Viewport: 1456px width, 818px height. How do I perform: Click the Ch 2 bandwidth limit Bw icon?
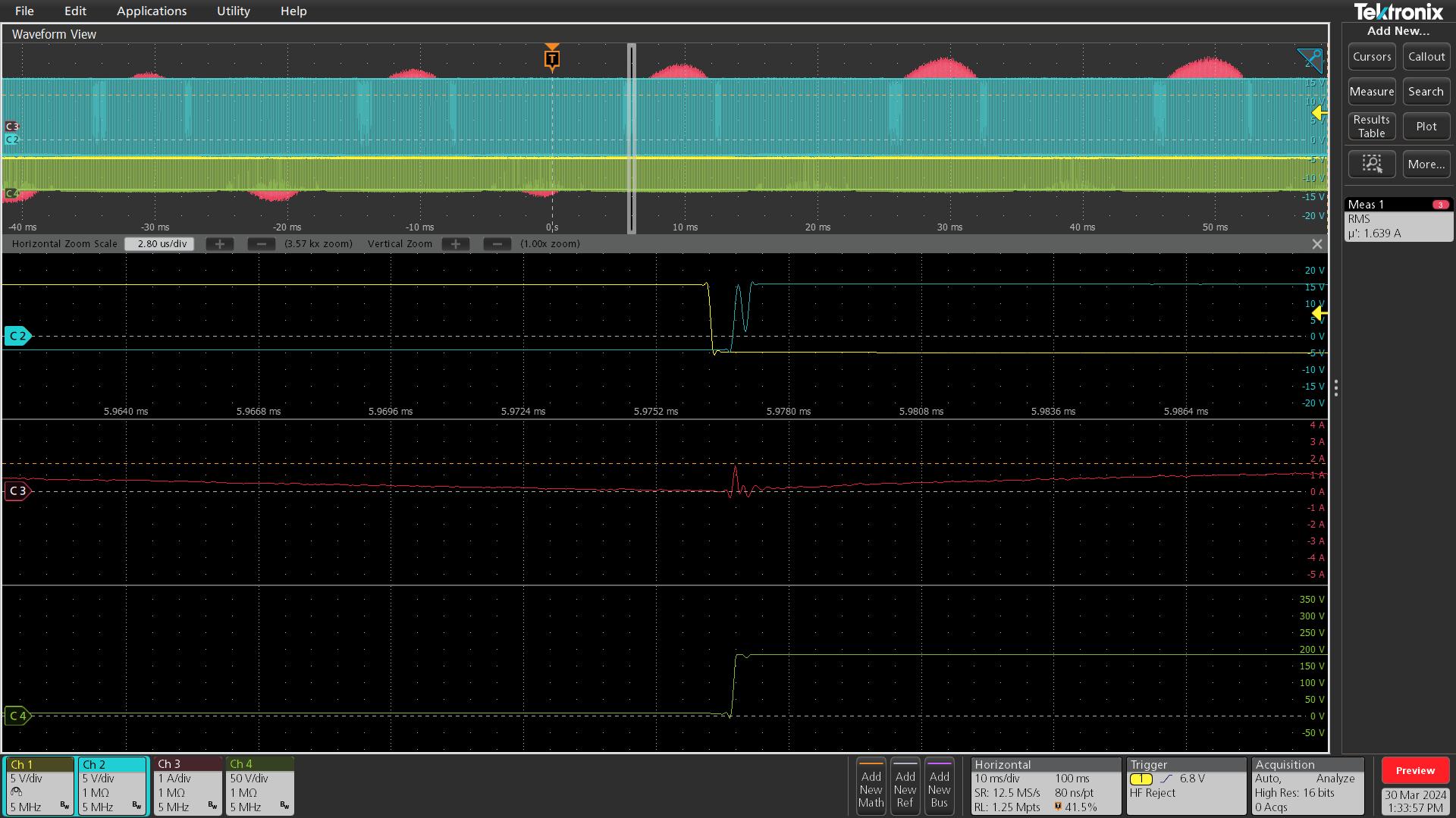pyautogui.click(x=136, y=806)
